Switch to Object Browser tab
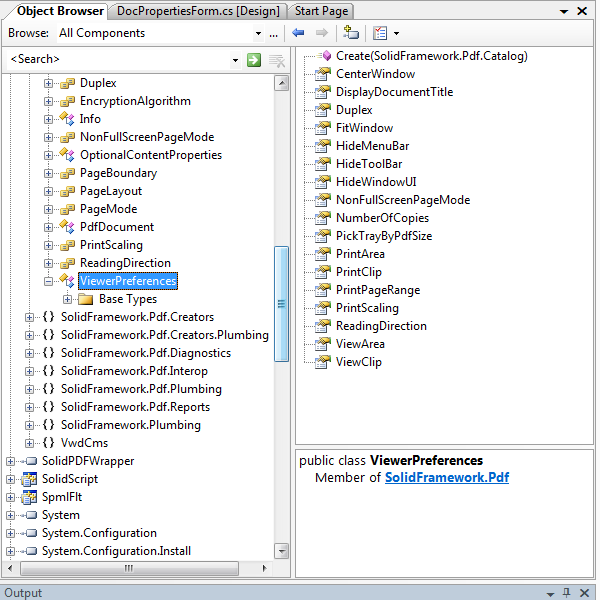The image size is (600, 600). coord(60,11)
